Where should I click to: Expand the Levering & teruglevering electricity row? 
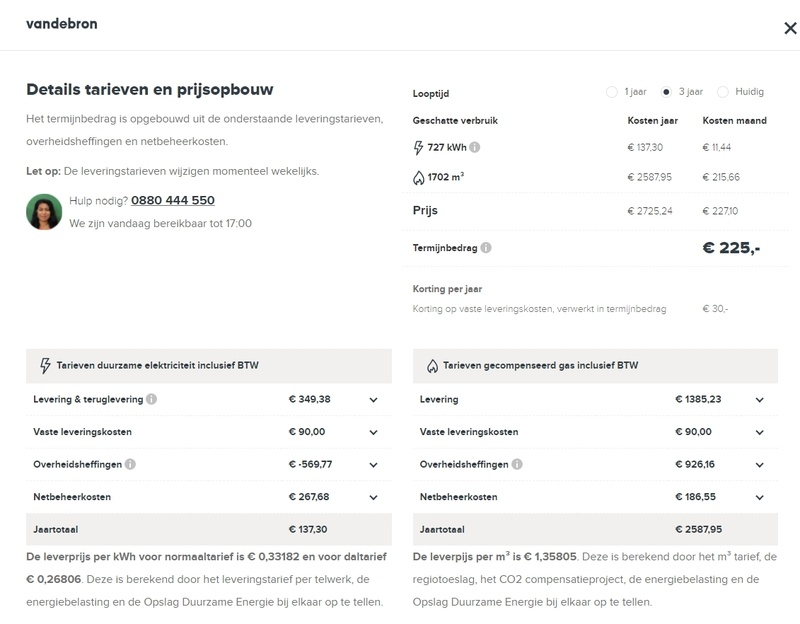(x=373, y=400)
